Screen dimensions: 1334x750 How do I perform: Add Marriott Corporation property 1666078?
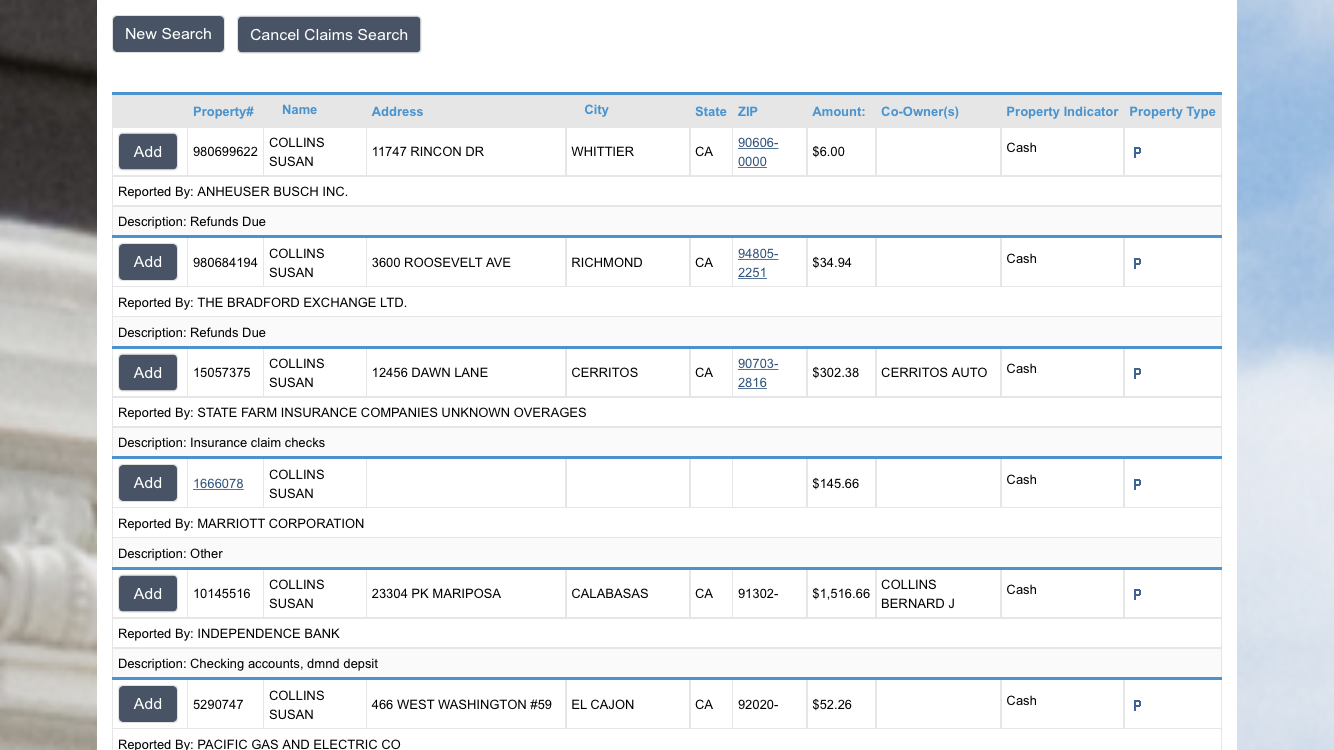point(148,483)
